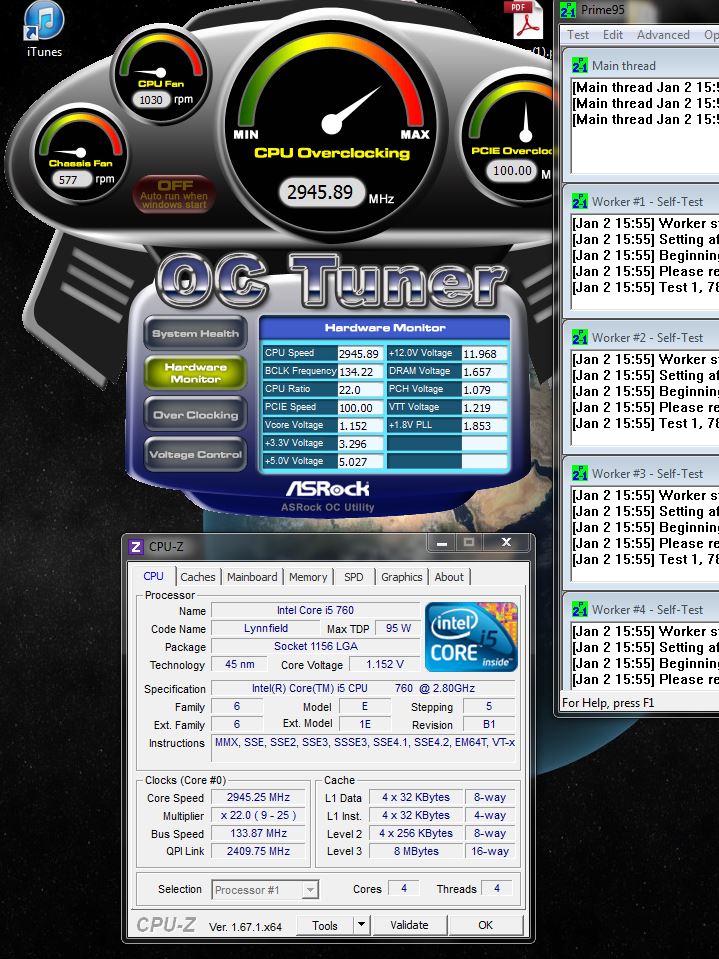Open the Test menu in Prime95

tap(578, 35)
